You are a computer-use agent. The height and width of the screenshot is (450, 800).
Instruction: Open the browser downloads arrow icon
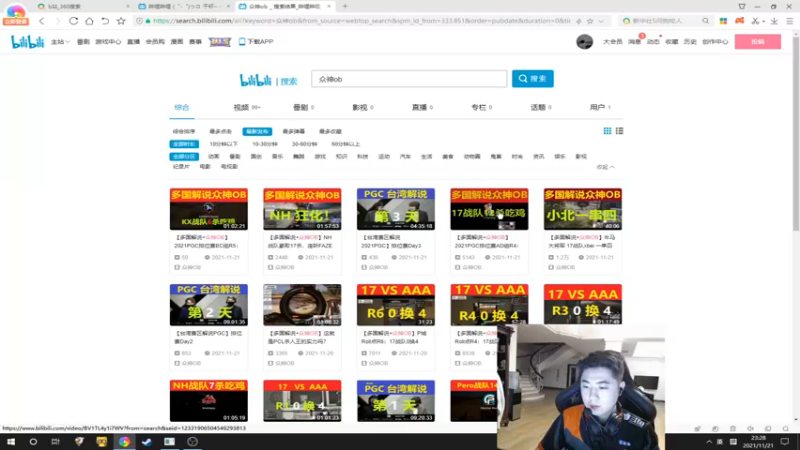(774, 21)
